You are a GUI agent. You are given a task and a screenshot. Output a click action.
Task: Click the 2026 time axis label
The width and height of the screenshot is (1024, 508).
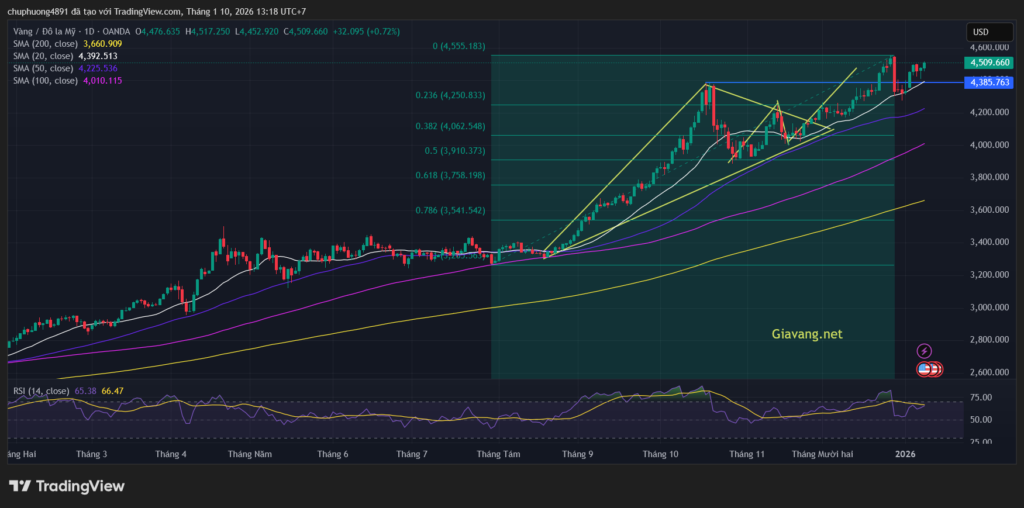click(906, 453)
